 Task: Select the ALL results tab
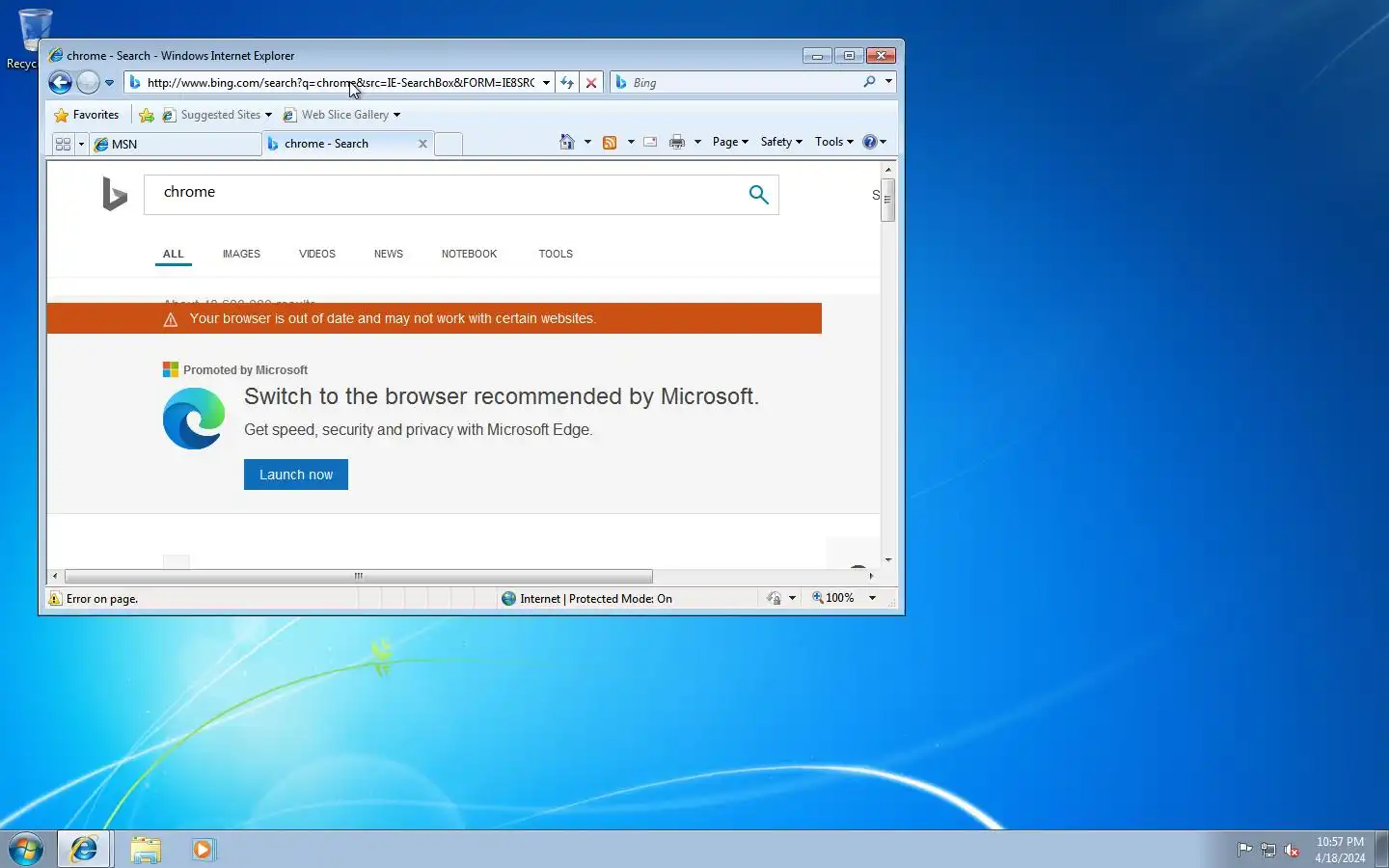(173, 255)
